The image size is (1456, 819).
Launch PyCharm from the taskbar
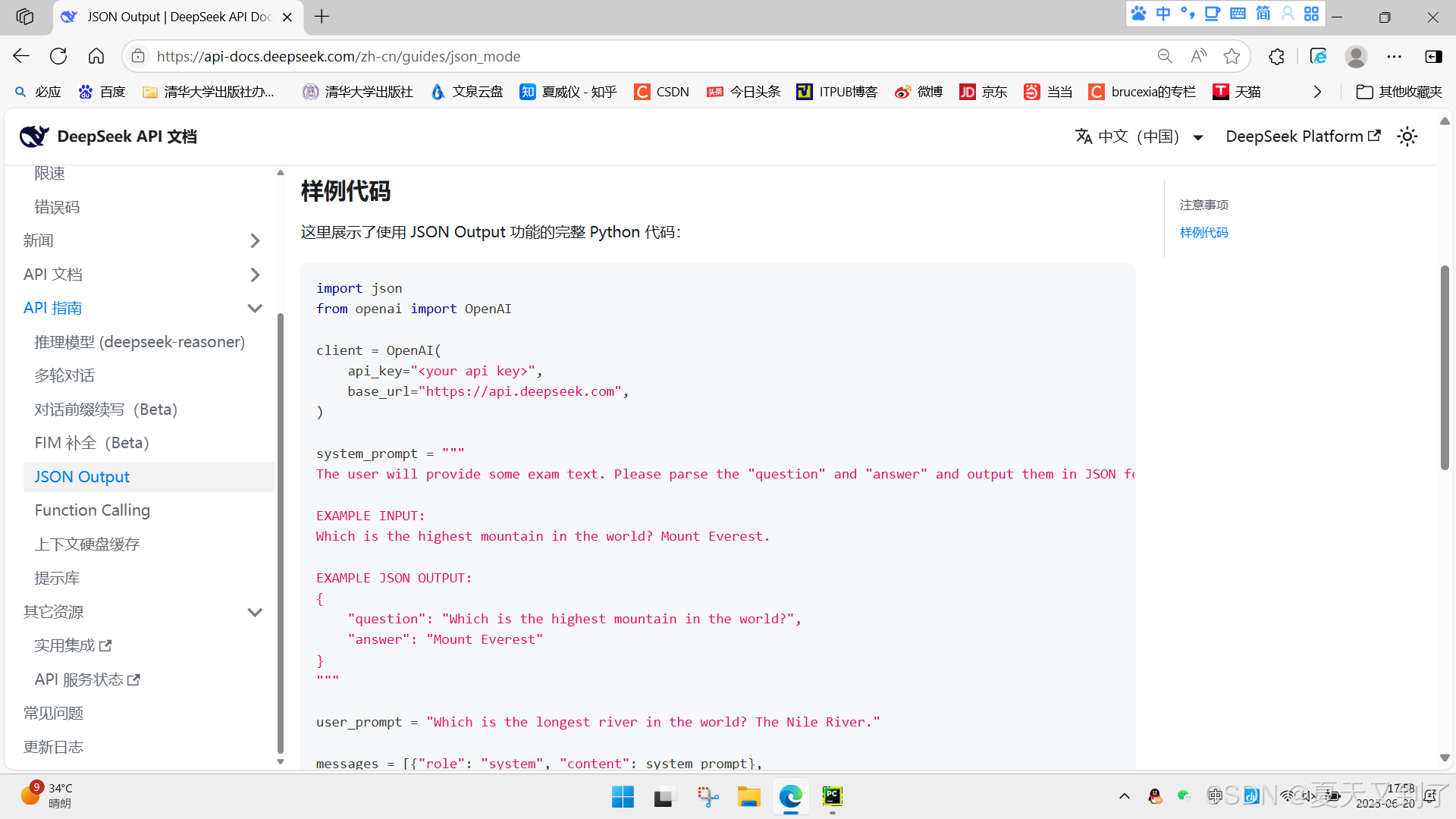coord(832,797)
